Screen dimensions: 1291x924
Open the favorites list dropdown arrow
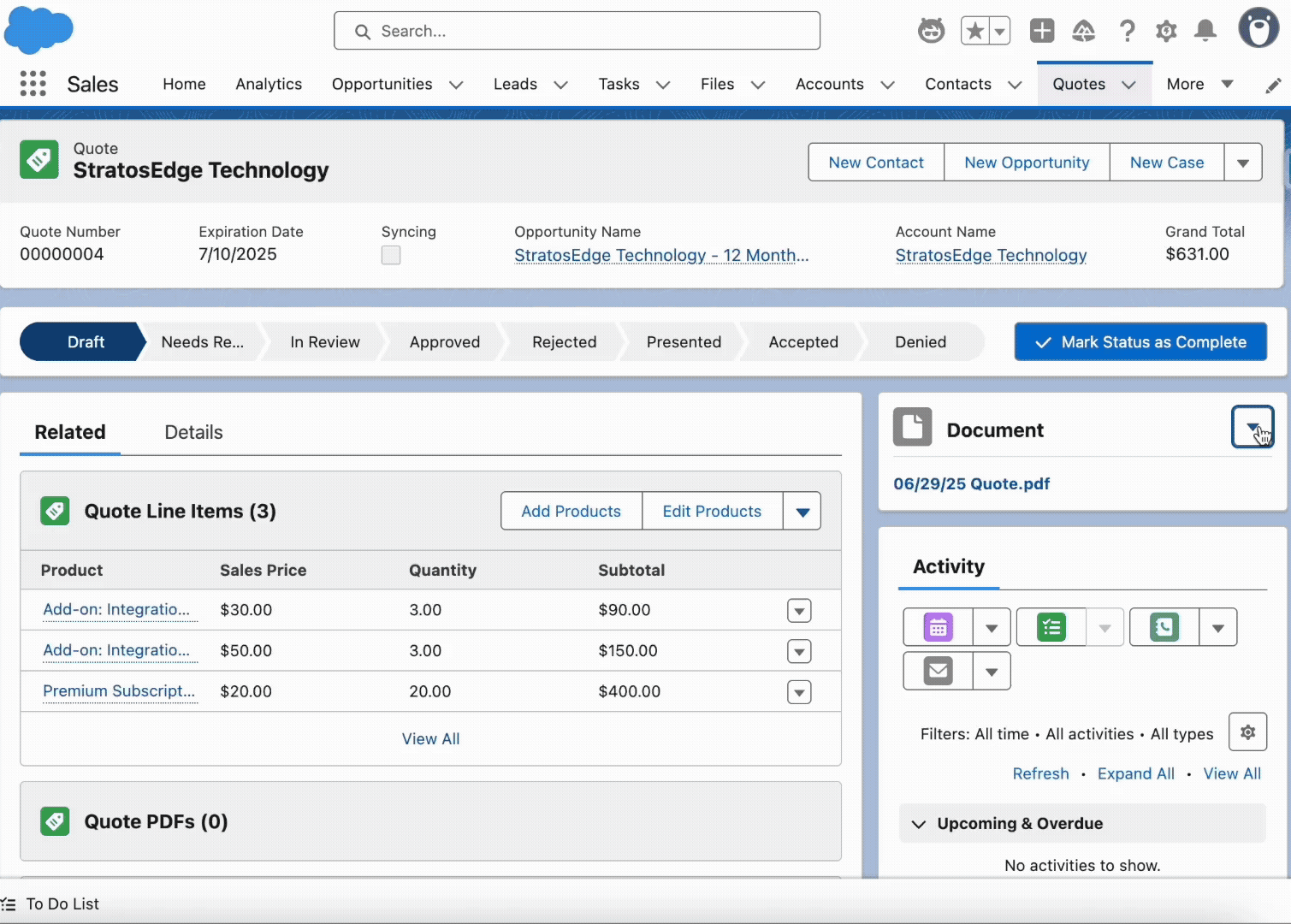point(999,32)
